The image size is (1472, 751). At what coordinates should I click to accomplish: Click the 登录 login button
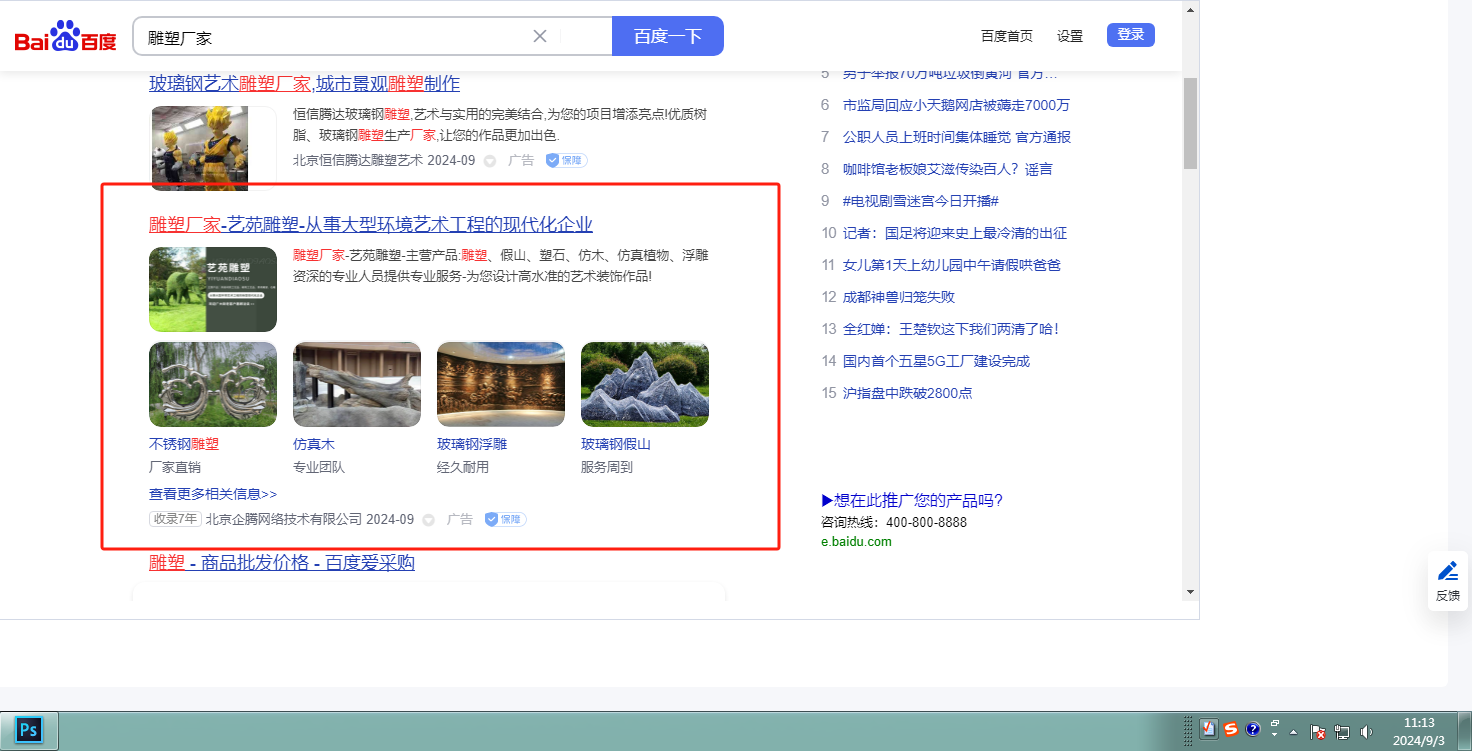coord(1130,35)
